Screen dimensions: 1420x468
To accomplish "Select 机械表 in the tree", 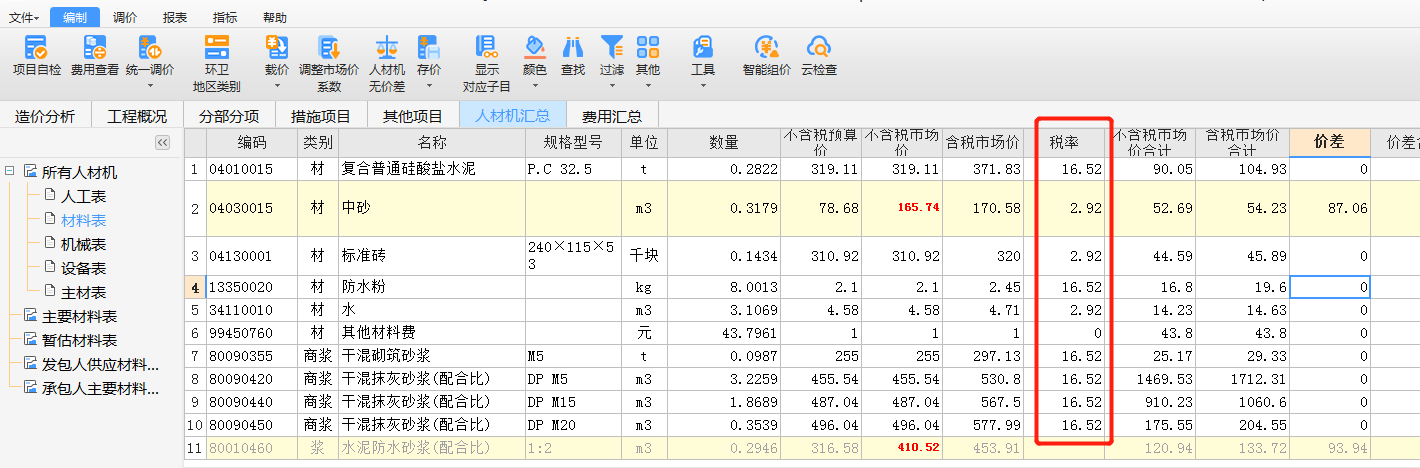I will tap(84, 244).
